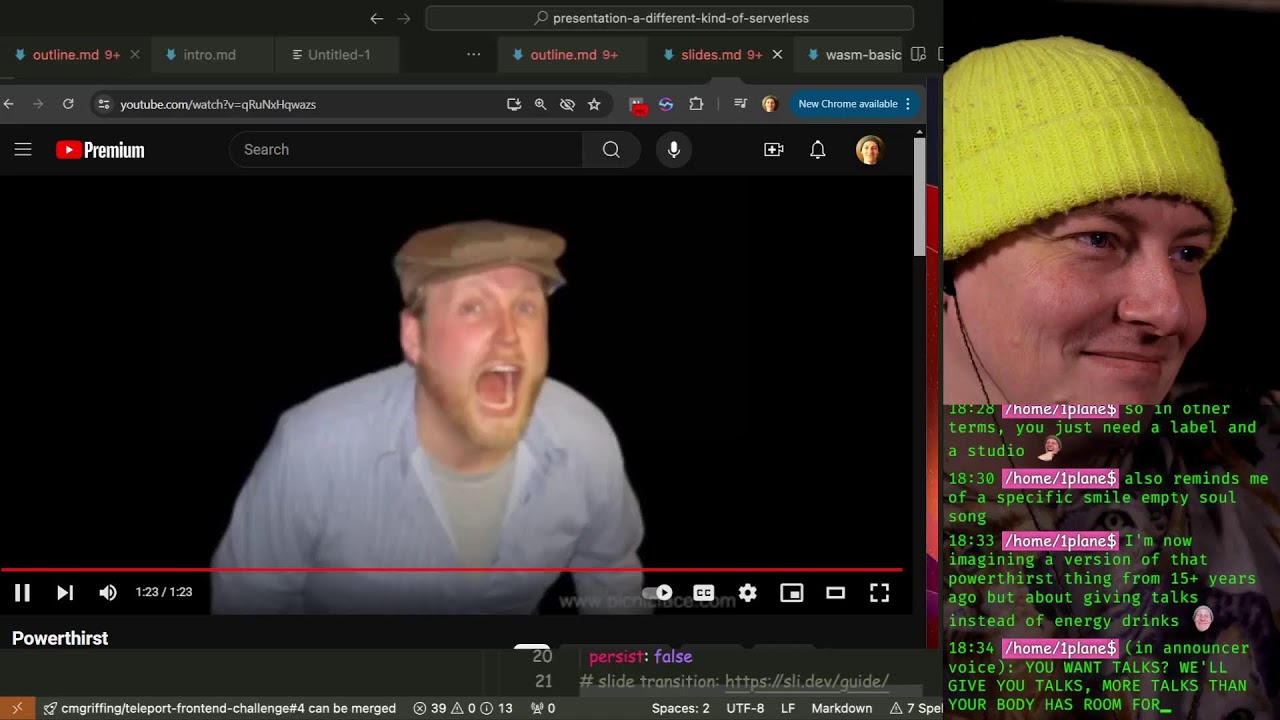
Task: Skip to next video
Action: [x=65, y=593]
